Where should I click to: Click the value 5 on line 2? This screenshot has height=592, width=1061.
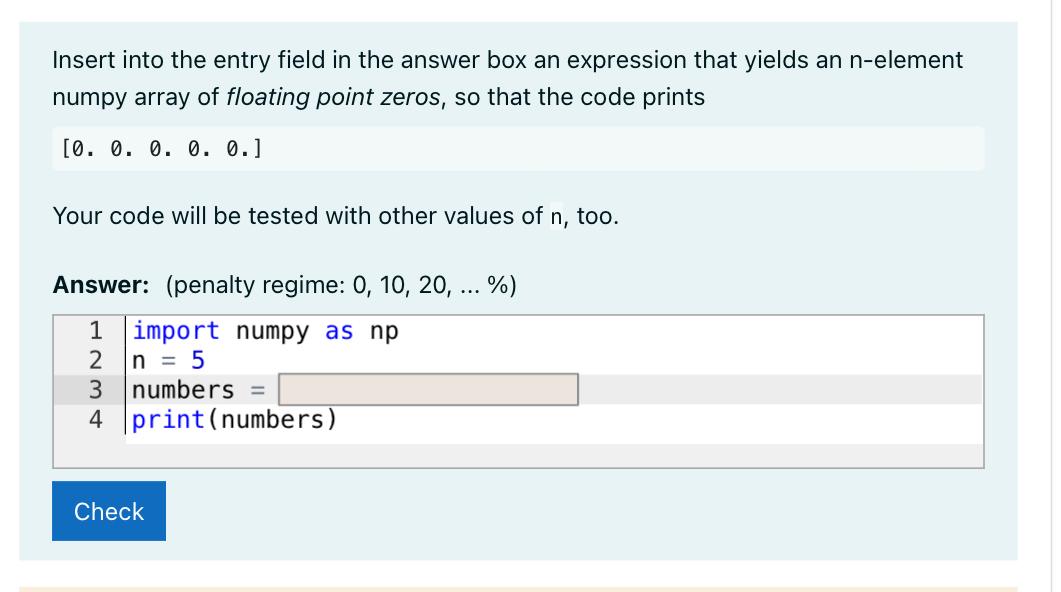coord(198,360)
